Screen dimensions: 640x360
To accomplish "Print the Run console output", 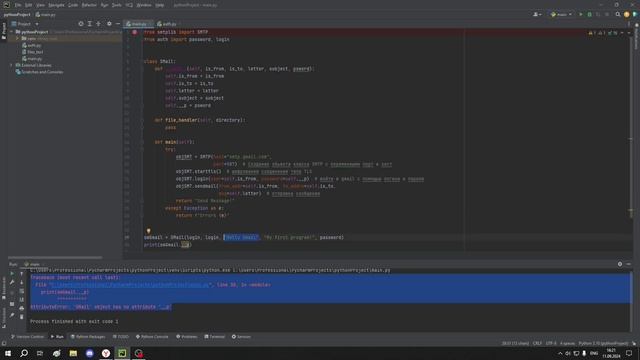I will tap(22, 308).
